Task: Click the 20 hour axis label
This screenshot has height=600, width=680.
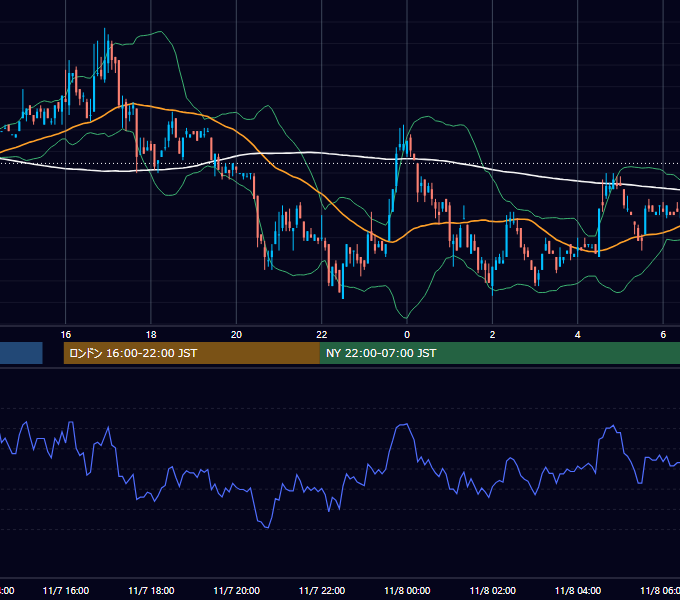Action: 236,335
